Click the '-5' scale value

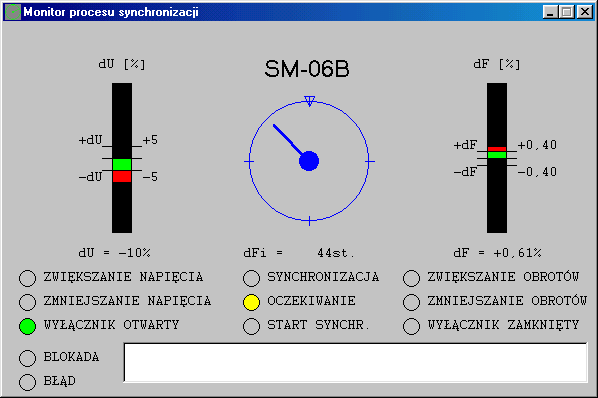(x=150, y=177)
